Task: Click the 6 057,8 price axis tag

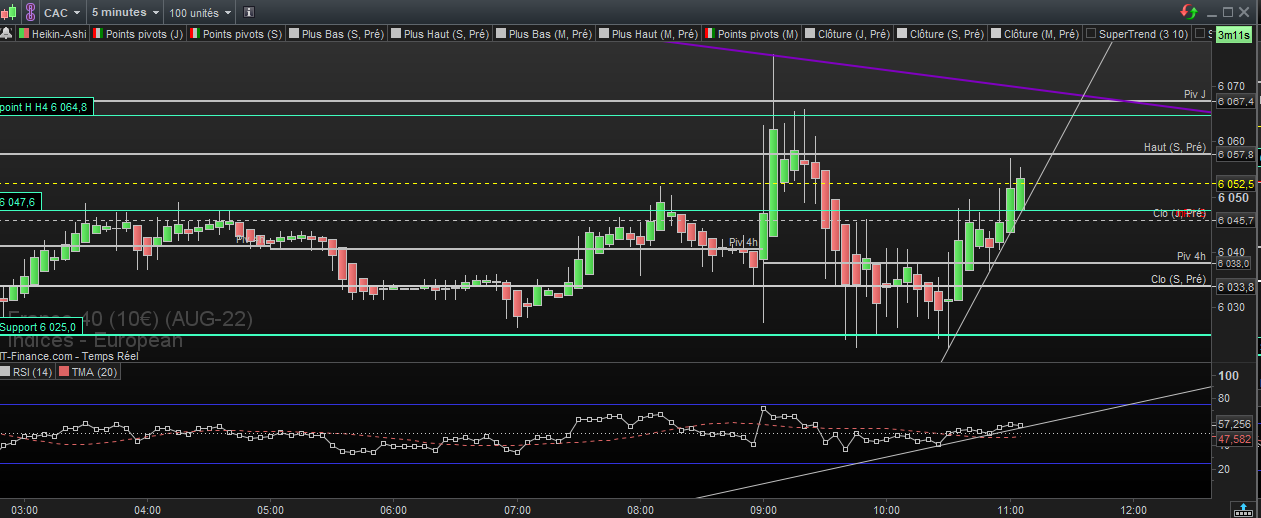Action: pyautogui.click(x=1234, y=154)
